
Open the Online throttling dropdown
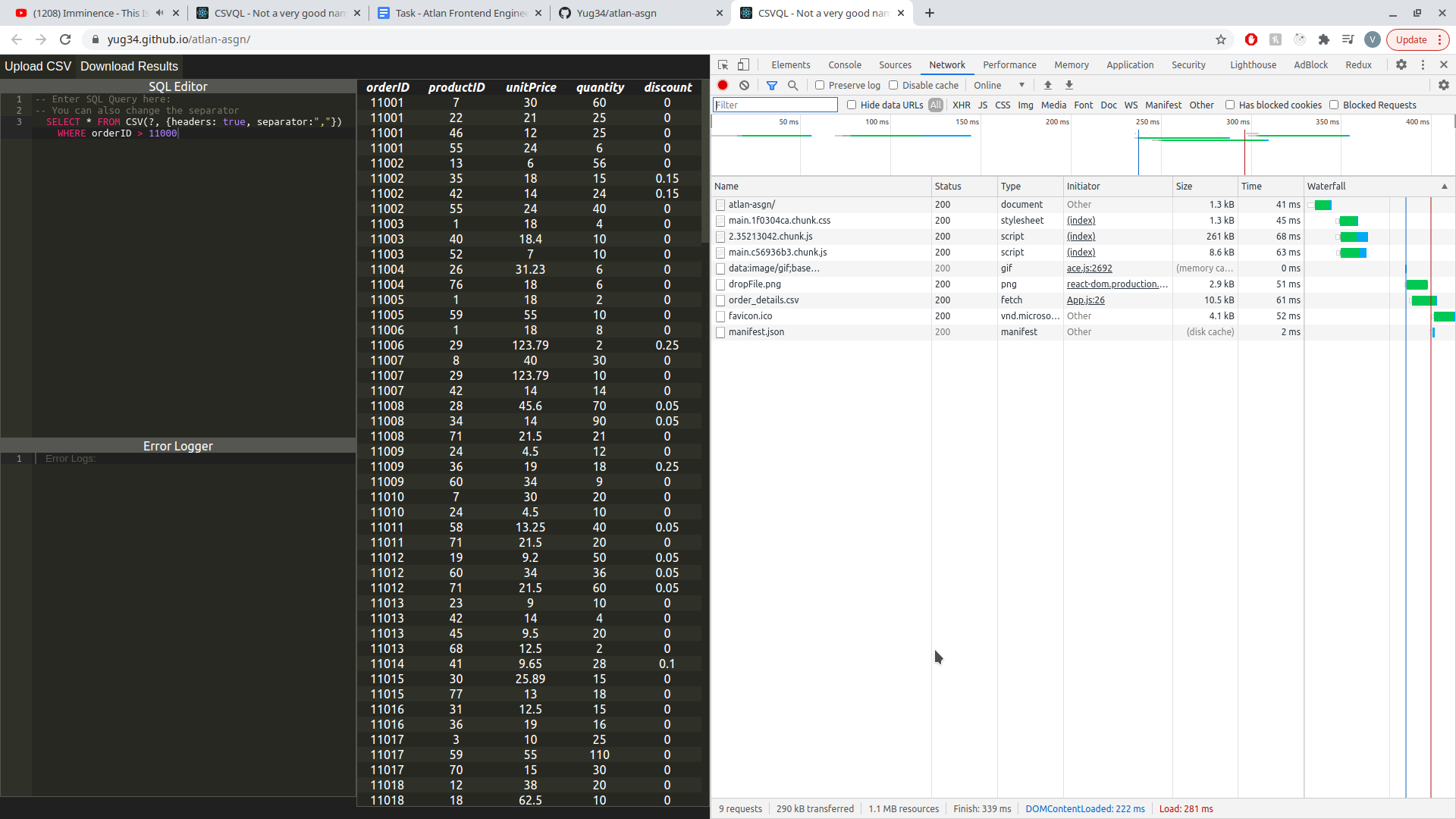(x=998, y=85)
